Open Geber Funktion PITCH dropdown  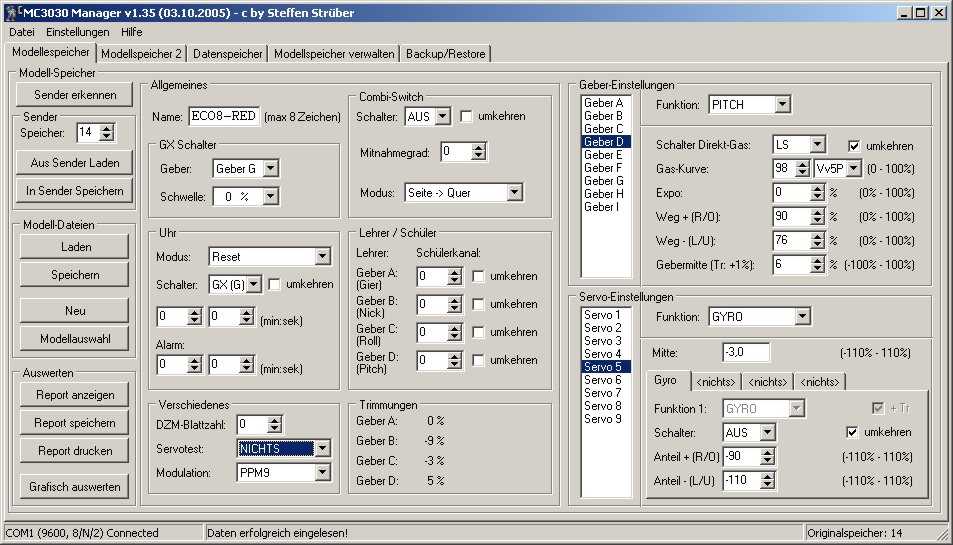782,105
